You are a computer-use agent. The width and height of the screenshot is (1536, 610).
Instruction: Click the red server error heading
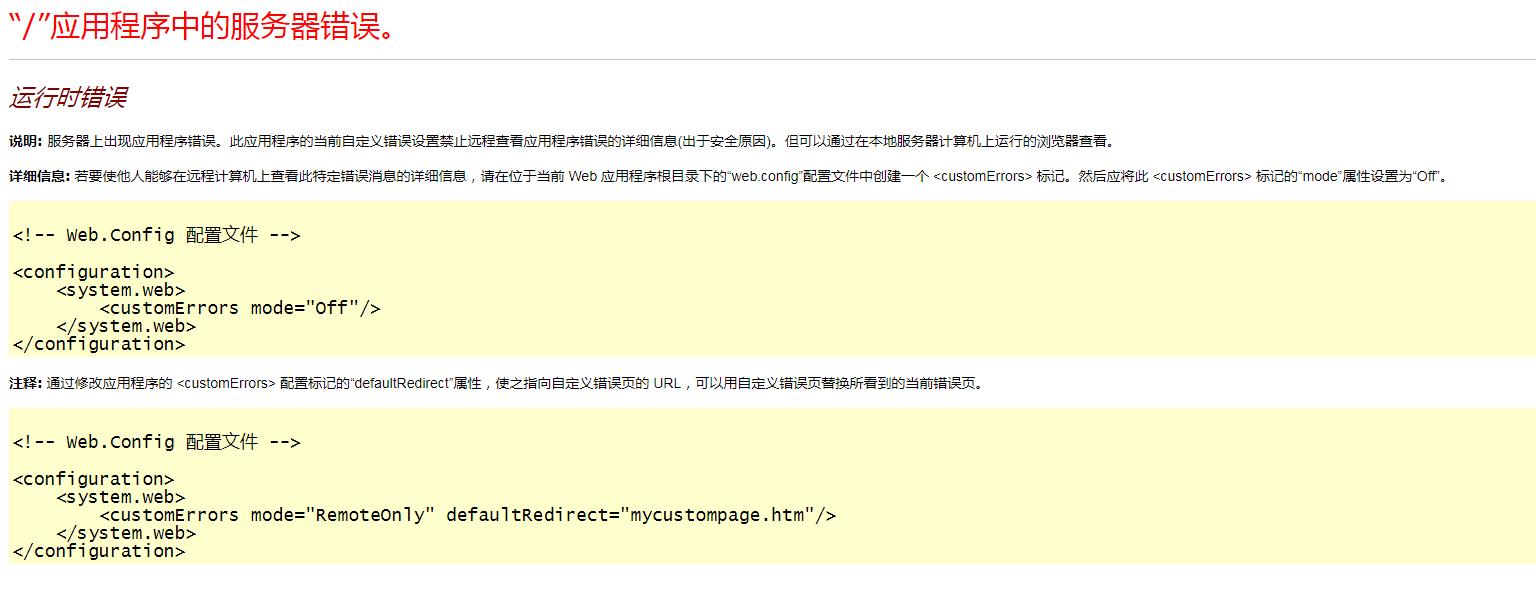(x=202, y=27)
